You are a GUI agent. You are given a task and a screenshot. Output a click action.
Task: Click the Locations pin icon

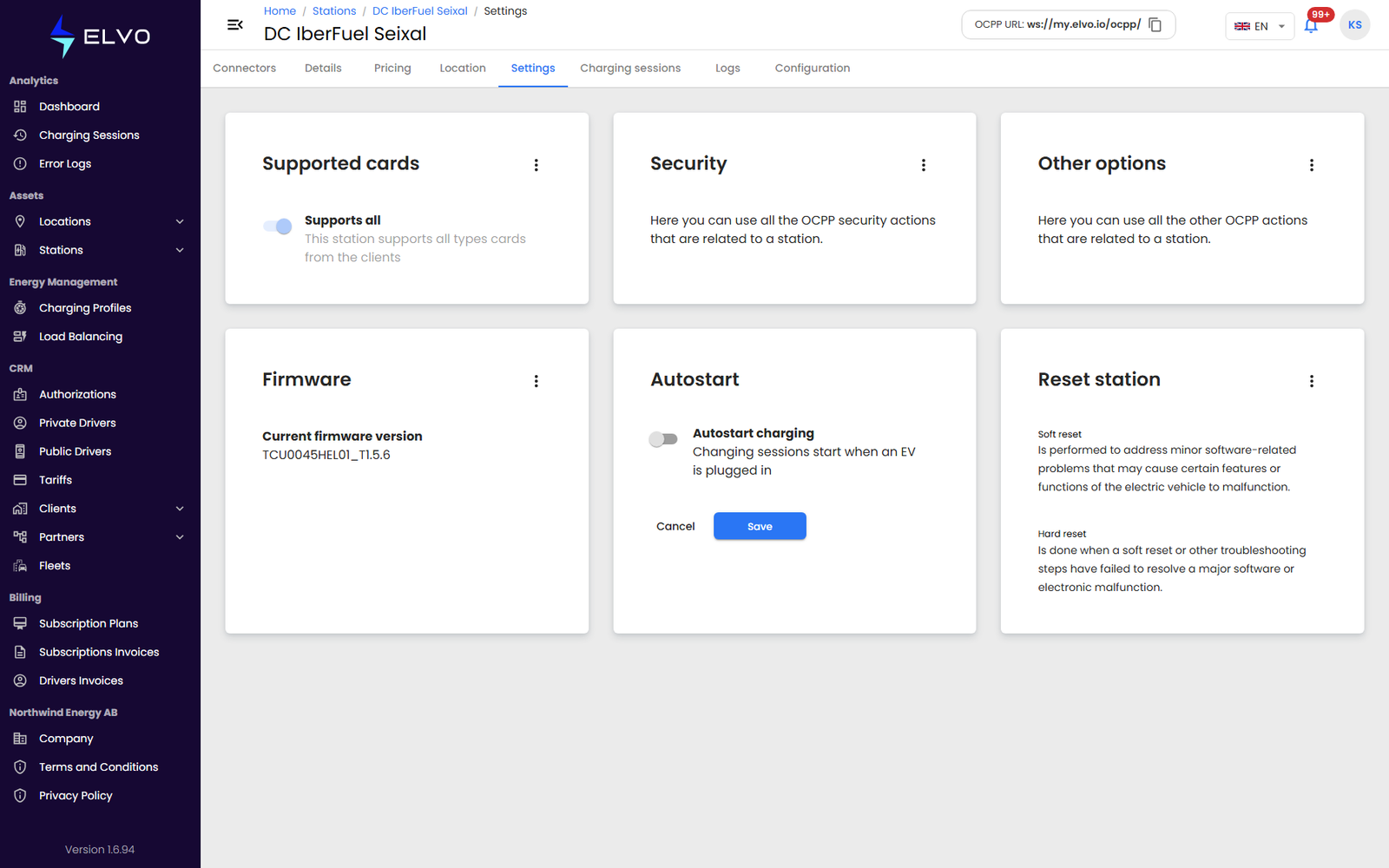point(20,221)
